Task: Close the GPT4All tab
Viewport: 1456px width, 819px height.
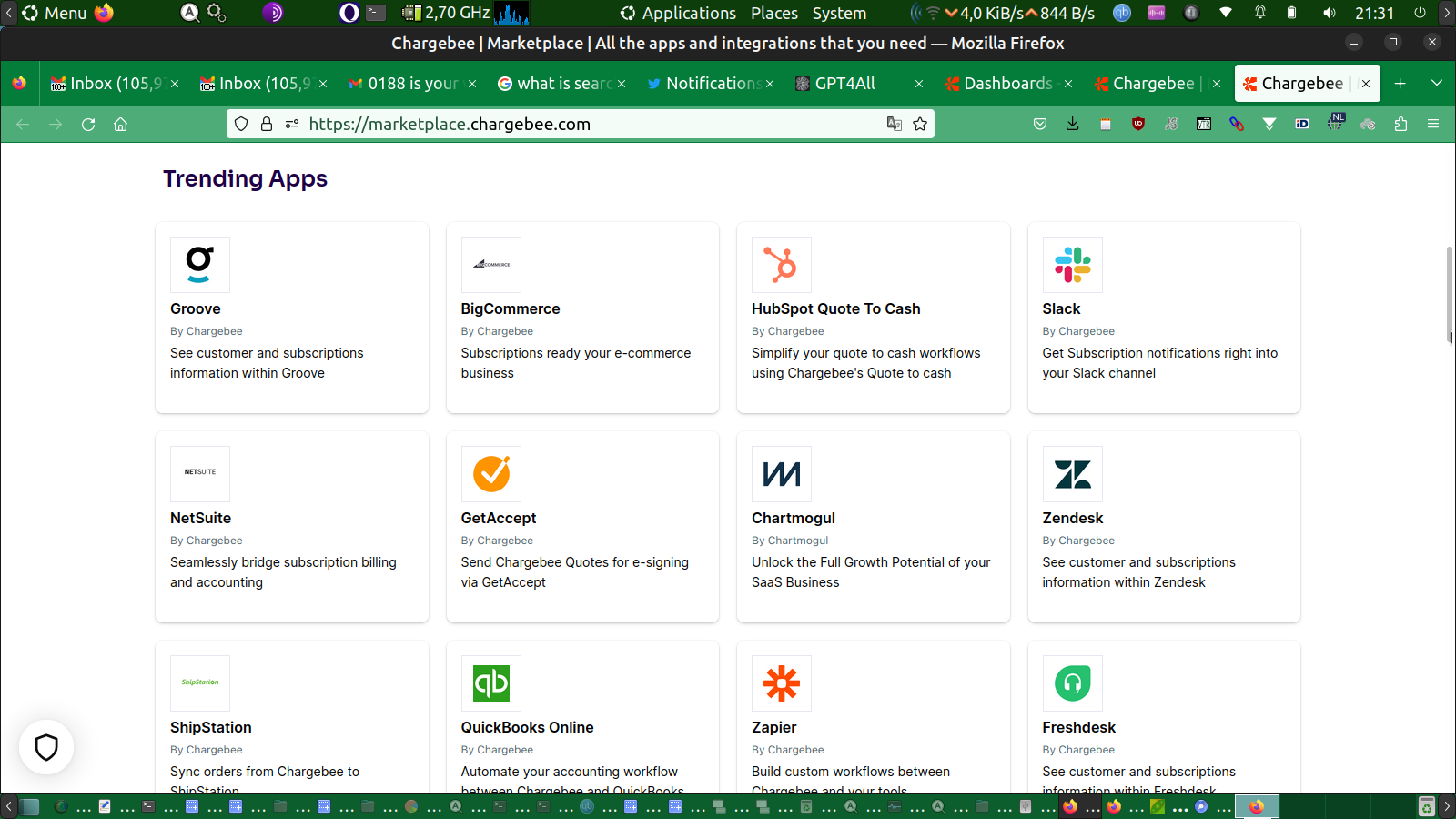Action: click(919, 84)
